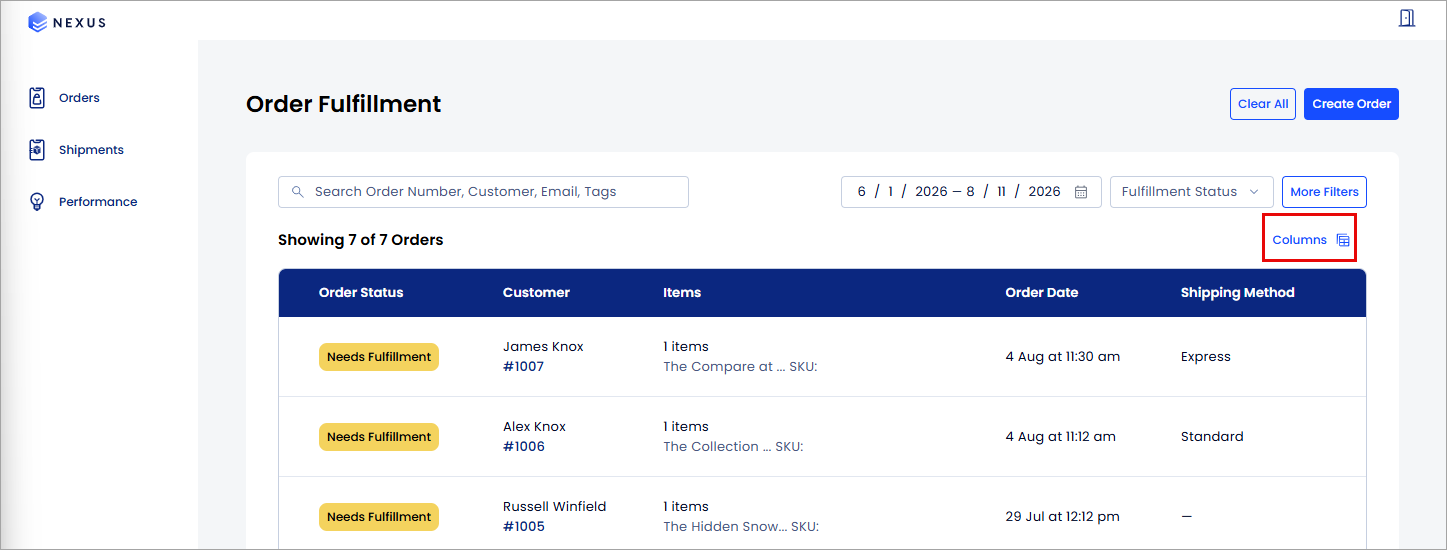
Task: Click the Performance lightbulb icon in sidebar
Action: [37, 202]
